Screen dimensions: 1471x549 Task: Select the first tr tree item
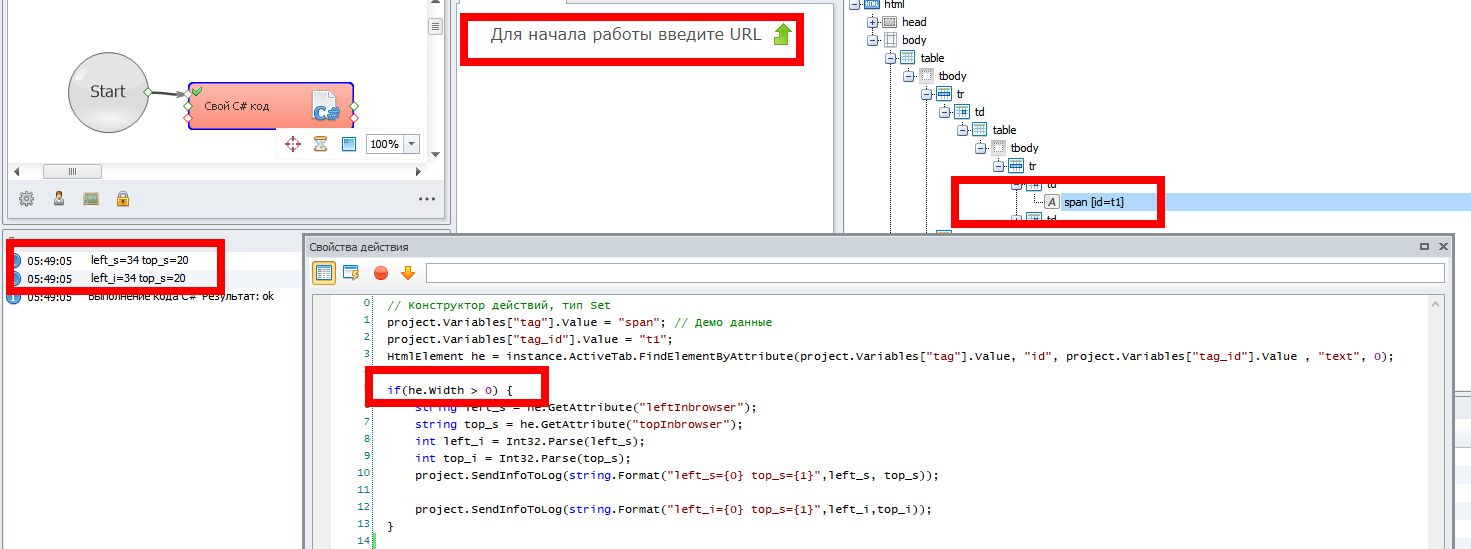960,94
